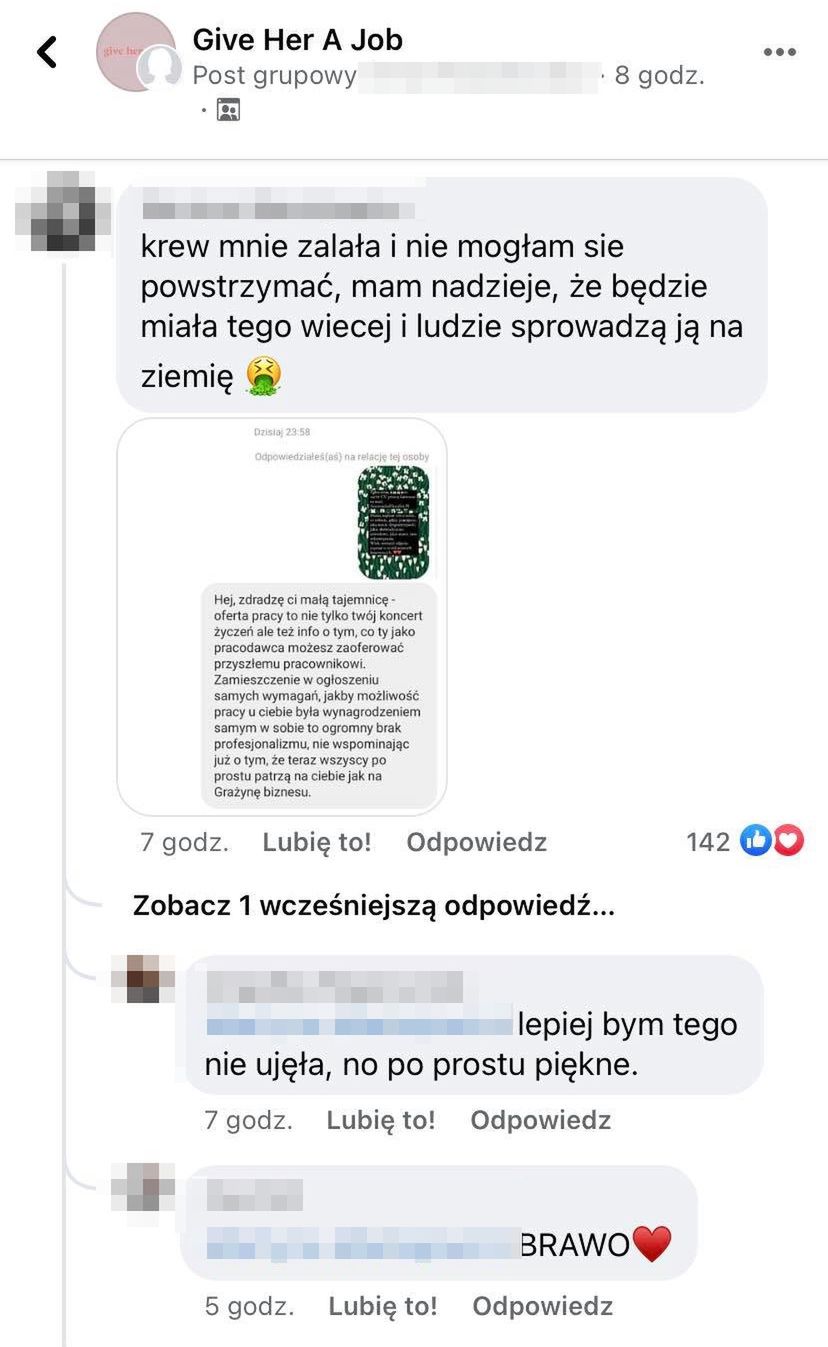Open the three-dot post options menu

click(x=780, y=52)
